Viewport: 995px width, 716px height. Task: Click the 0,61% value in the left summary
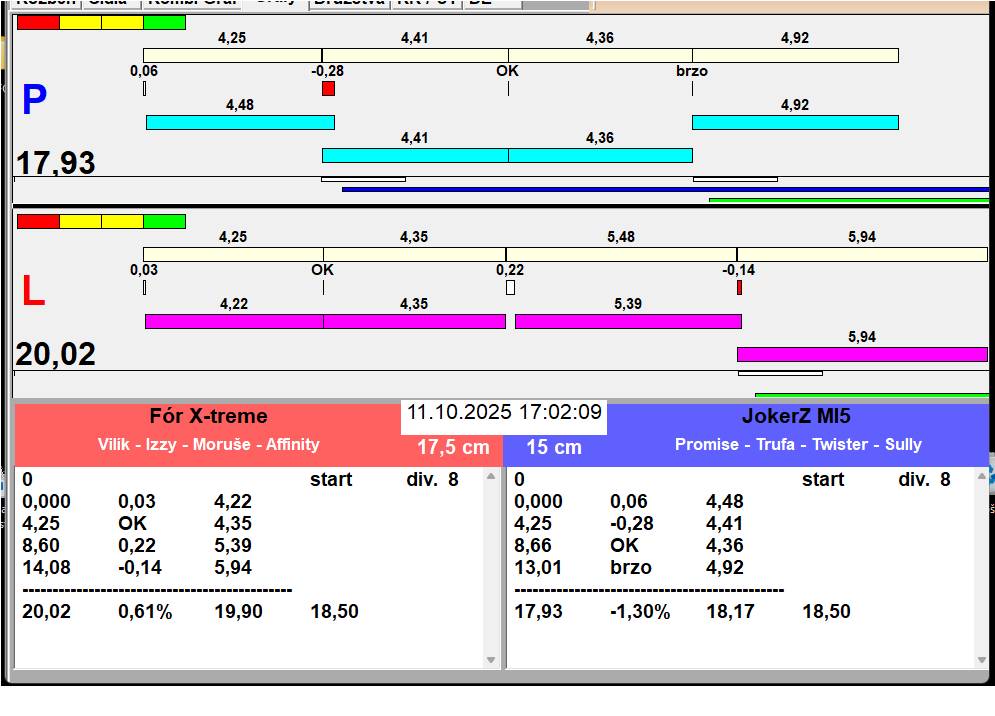(x=145, y=611)
